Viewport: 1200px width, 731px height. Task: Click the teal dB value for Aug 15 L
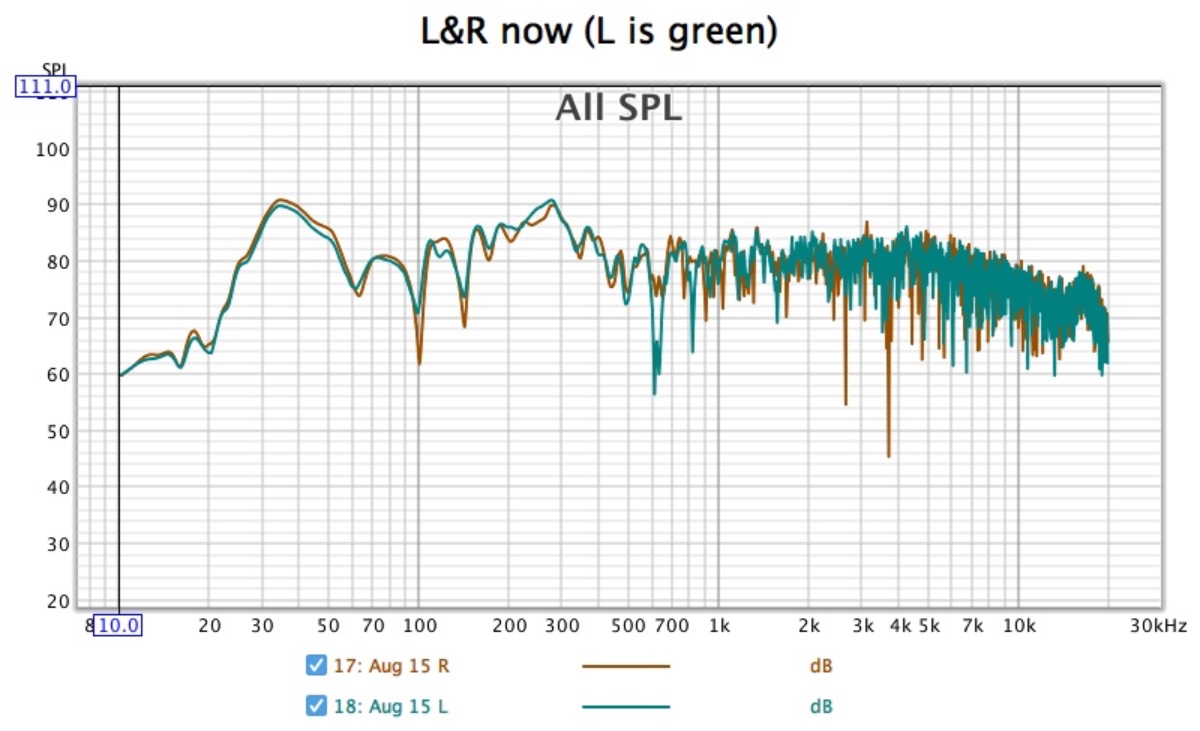820,706
